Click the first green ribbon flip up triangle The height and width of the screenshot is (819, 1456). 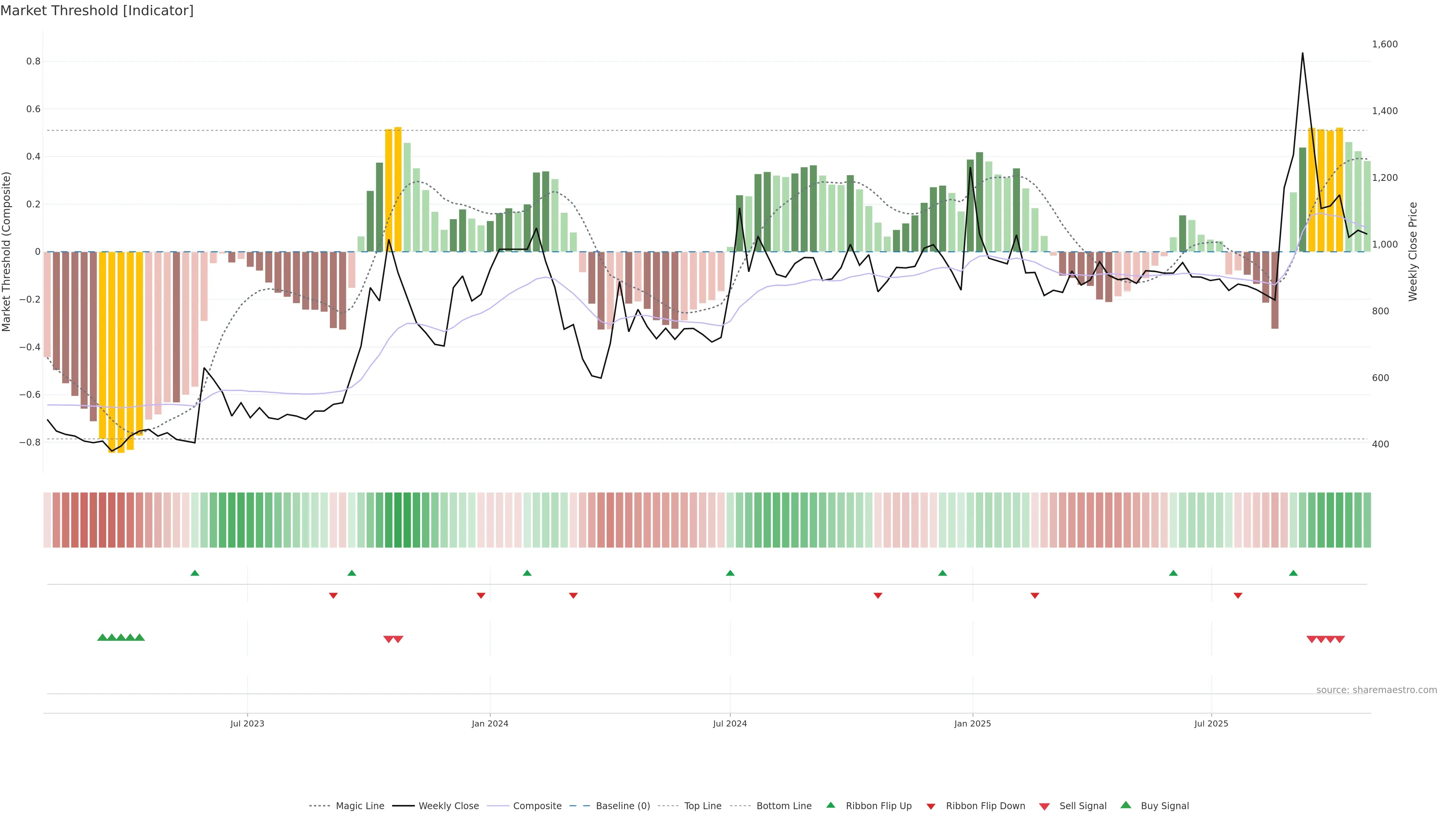click(195, 573)
